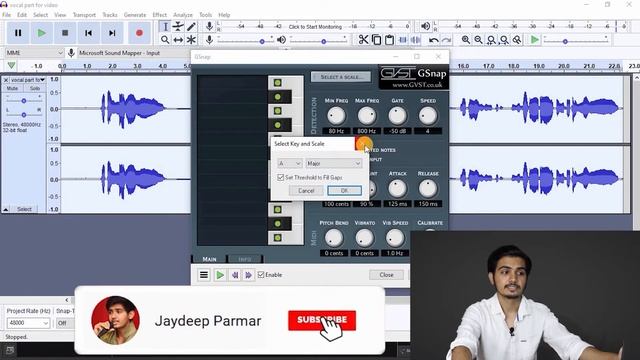Toggle the second GSnap piano key note
The height and width of the screenshot is (360, 640).
[278, 97]
